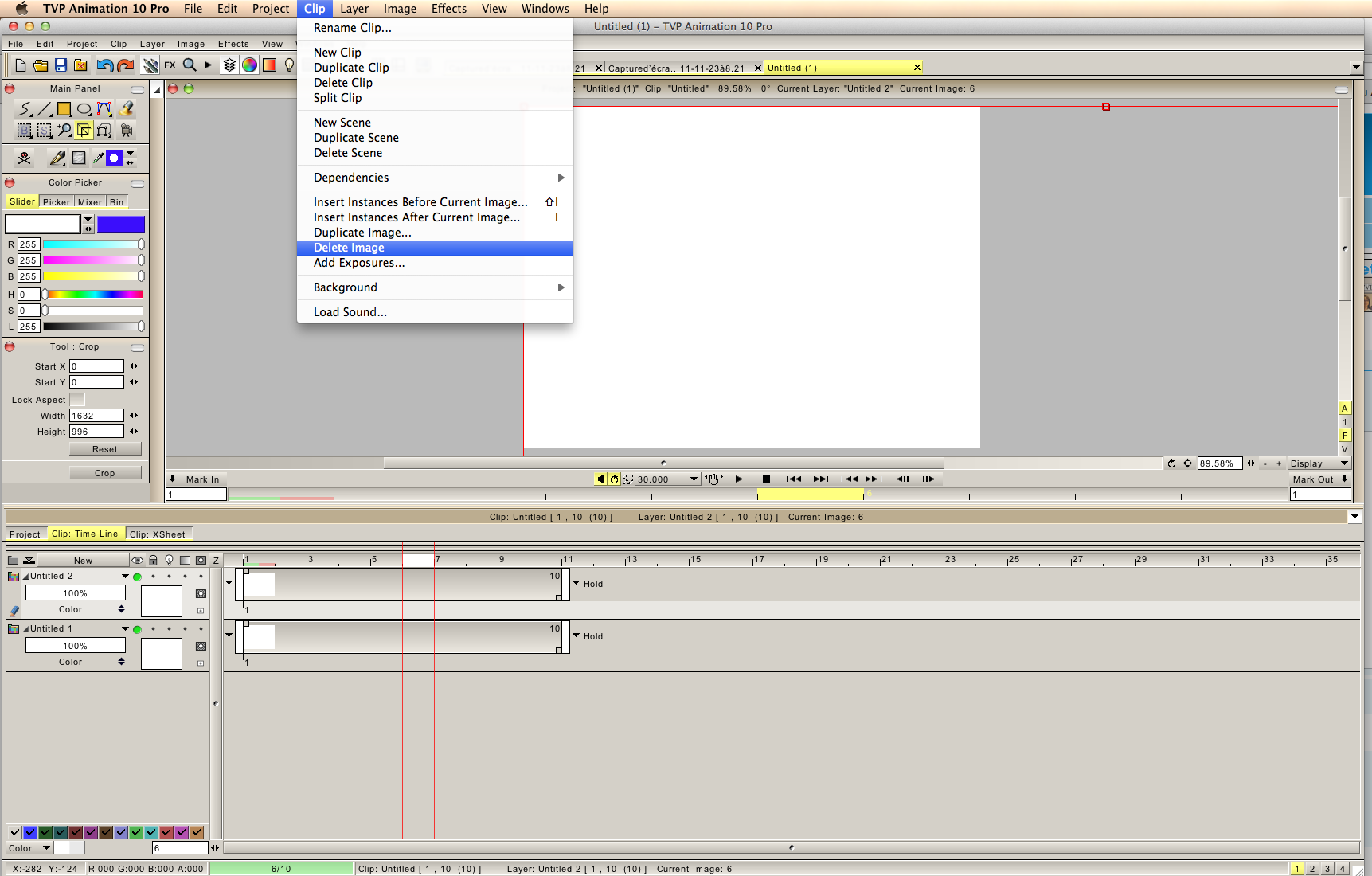Screen dimensions: 1372x876
Task: Click the new project toolbar icon
Action: pos(21,65)
